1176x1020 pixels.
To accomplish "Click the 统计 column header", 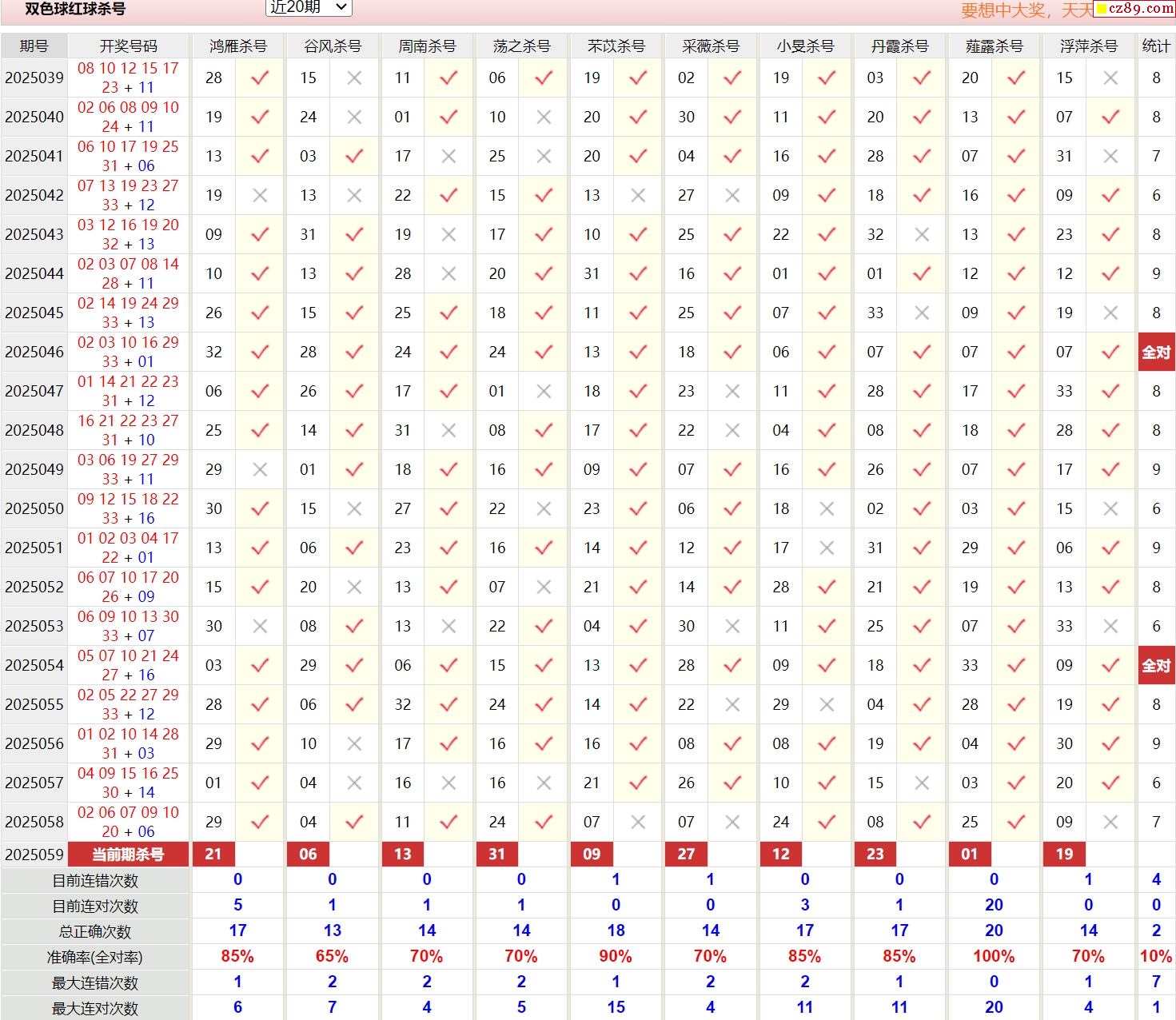I will pyautogui.click(x=1156, y=46).
